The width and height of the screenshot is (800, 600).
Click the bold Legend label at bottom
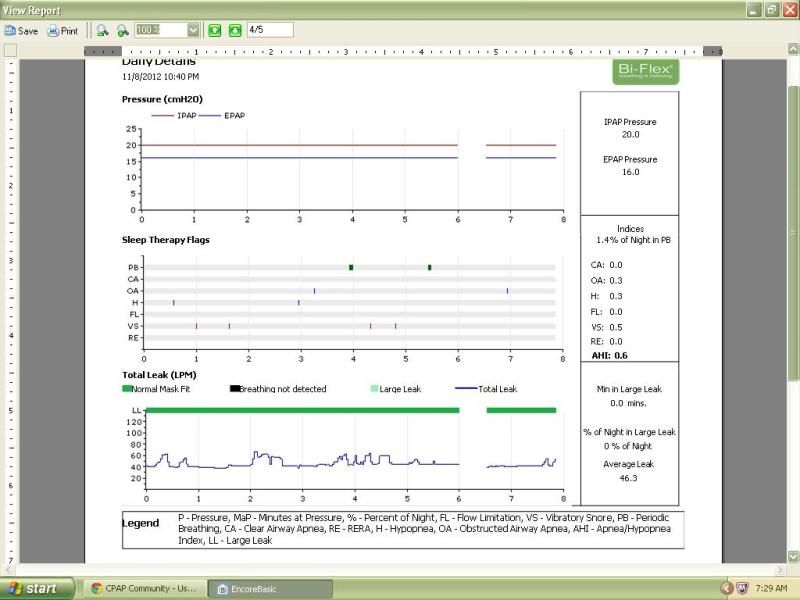click(x=140, y=523)
